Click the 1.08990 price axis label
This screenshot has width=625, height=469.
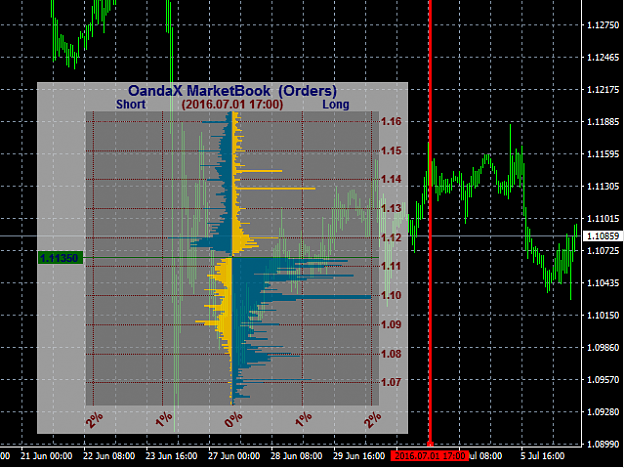click(603, 444)
